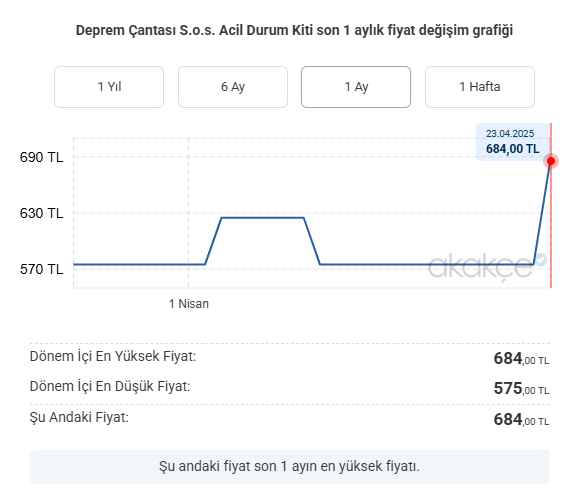Image resolution: width=575 pixels, height=489 pixels.
Task: Click the 684,00 TL current price value
Action: [x=521, y=419]
